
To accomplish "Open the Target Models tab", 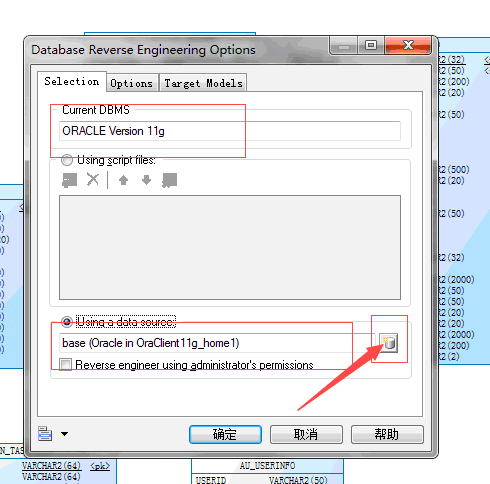I will point(203,83).
